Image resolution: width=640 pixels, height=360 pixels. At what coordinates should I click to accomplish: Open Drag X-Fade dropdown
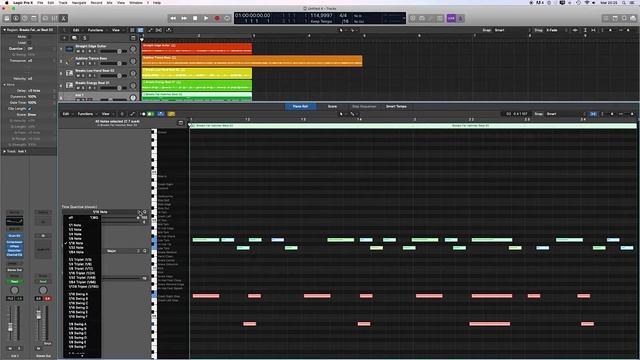556,30
